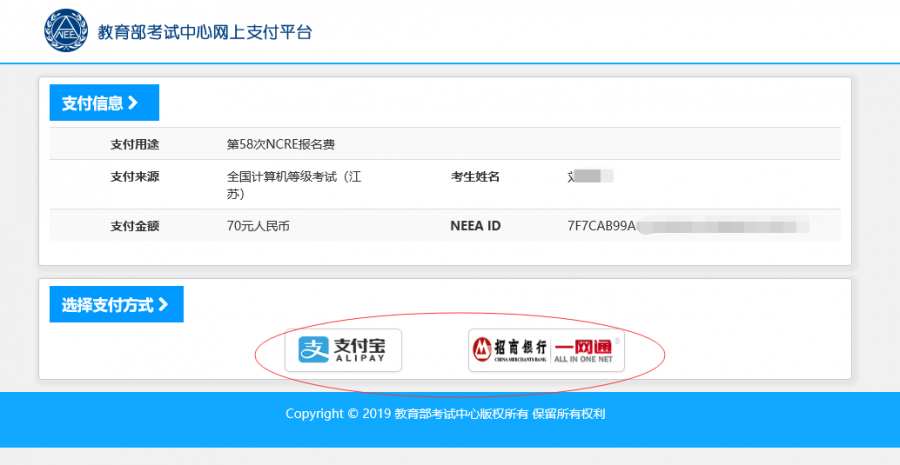This screenshot has width=900, height=465.
Task: Click the arrow beside 选择支付方式
Action: (x=163, y=305)
